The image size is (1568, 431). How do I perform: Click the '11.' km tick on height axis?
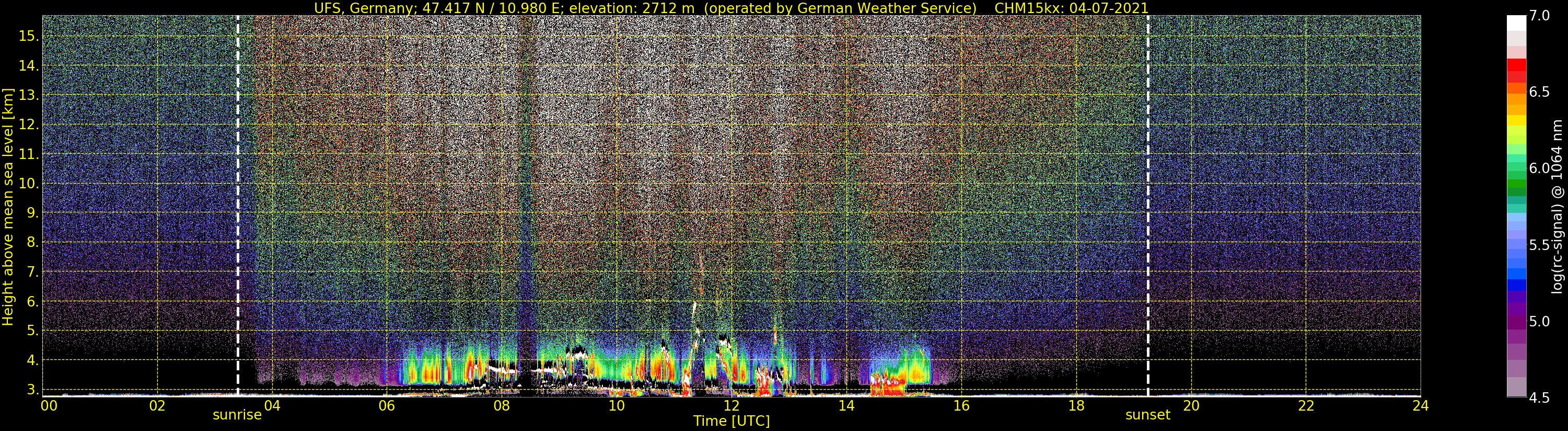pyautogui.click(x=29, y=154)
